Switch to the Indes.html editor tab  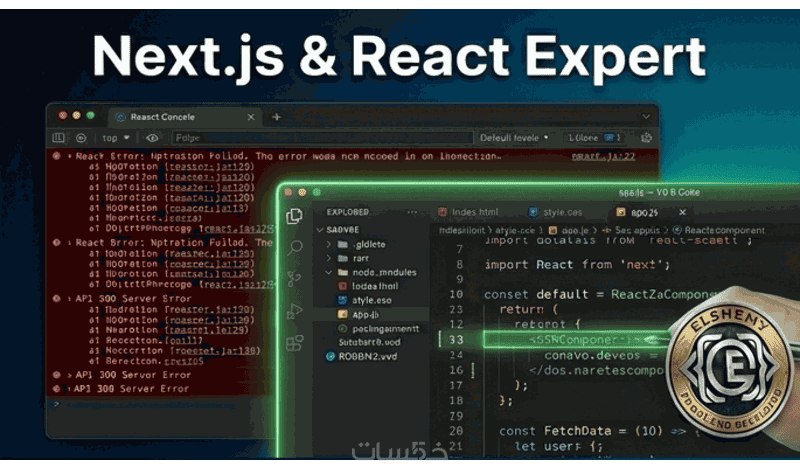pos(469,212)
